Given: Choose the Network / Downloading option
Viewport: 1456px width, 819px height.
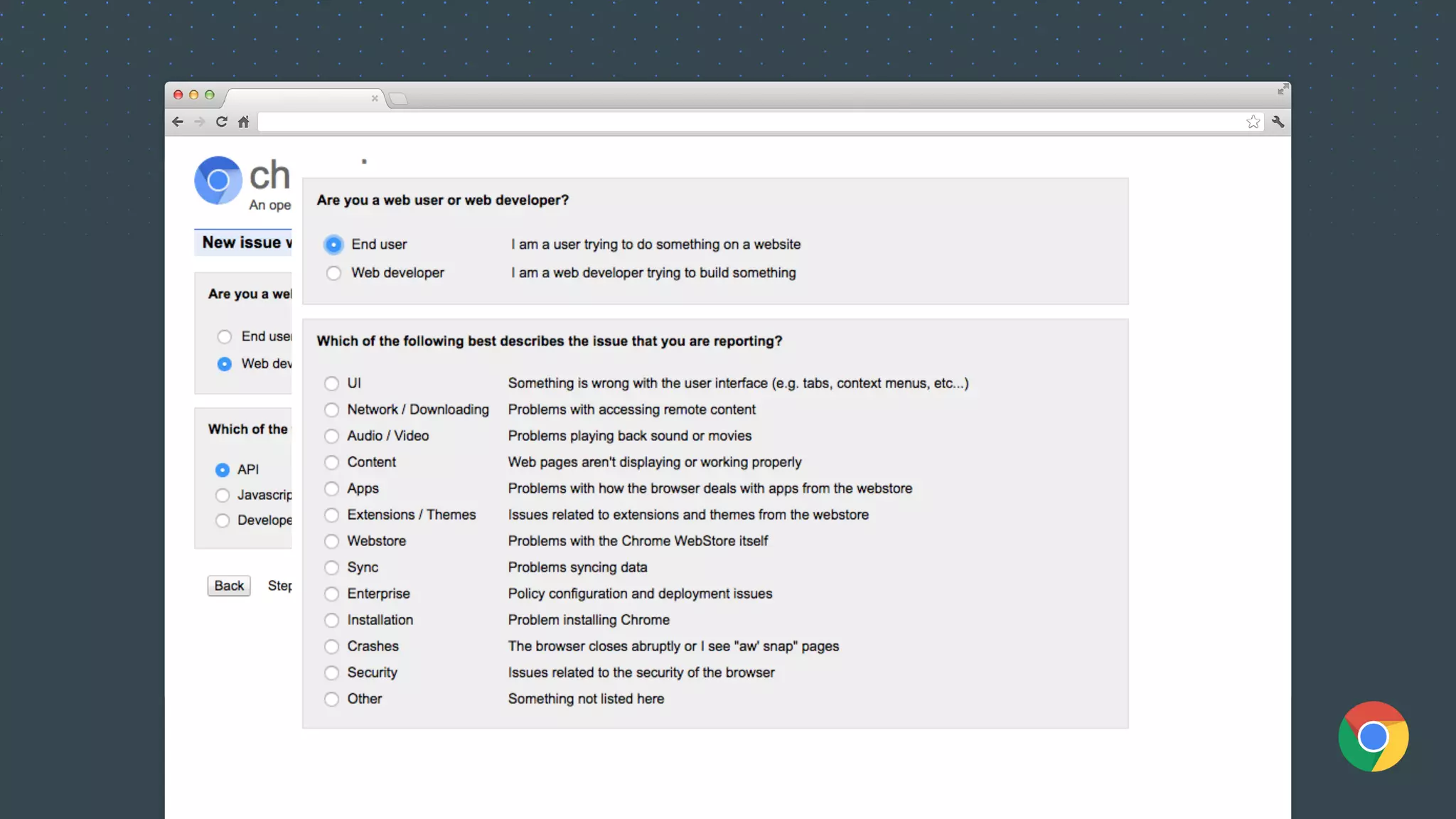Looking at the screenshot, I should point(331,410).
